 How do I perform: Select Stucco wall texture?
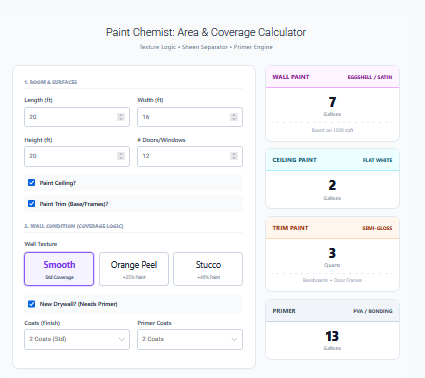pyautogui.click(x=208, y=269)
